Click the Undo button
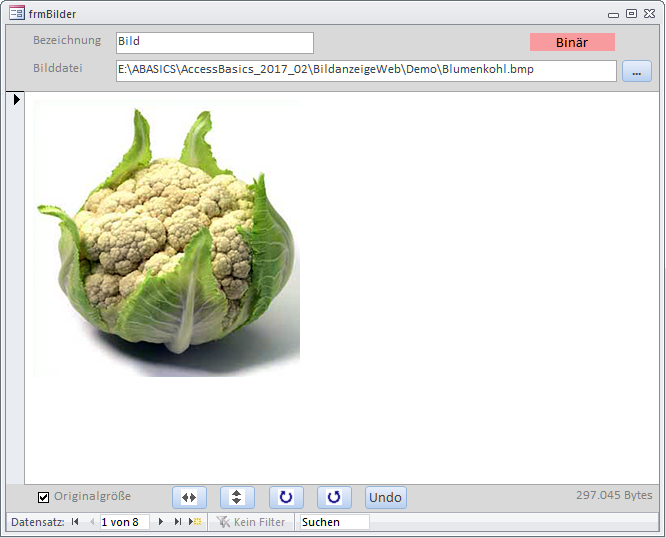 (x=385, y=497)
